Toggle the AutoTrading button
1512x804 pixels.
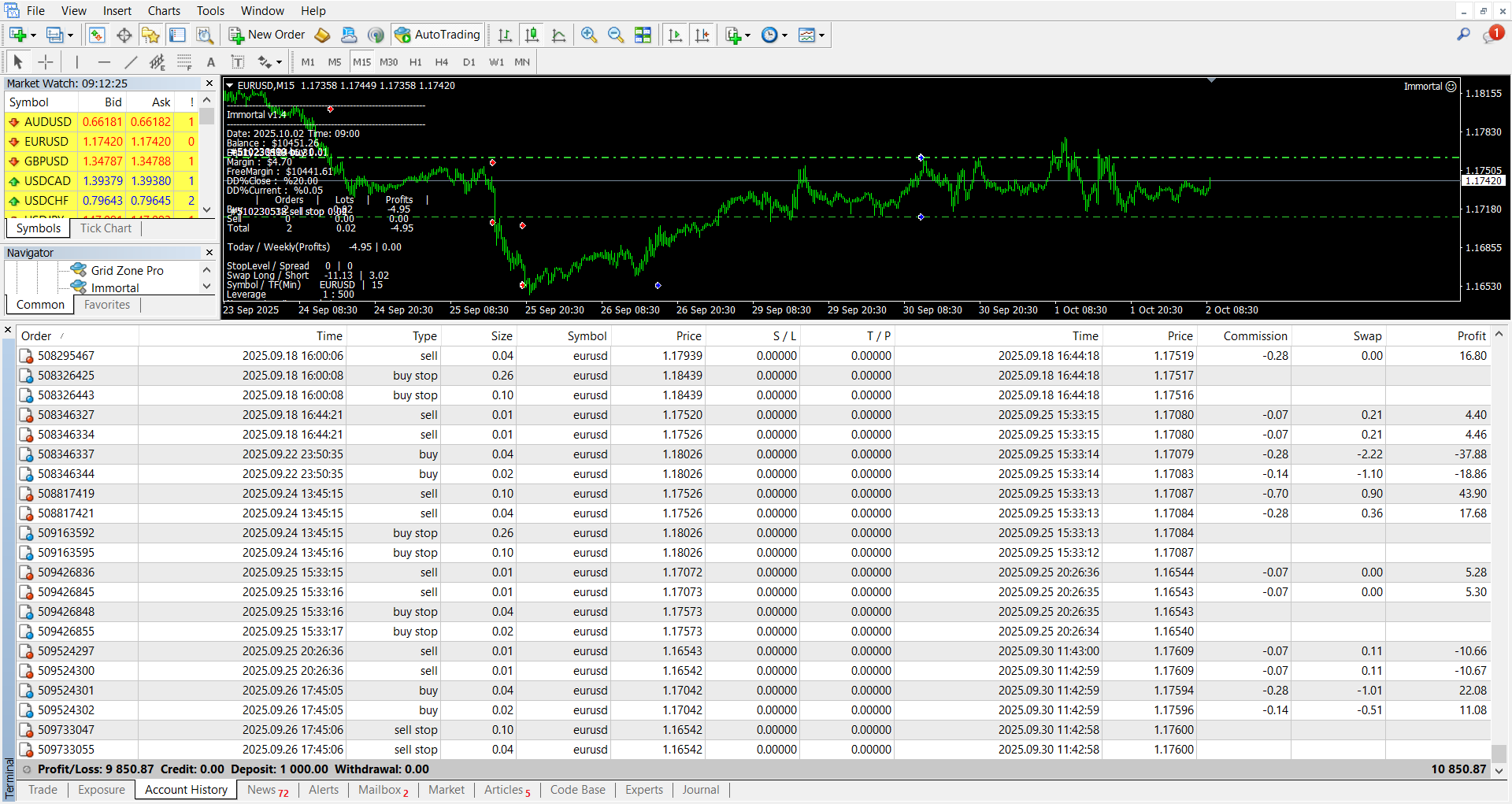click(438, 35)
